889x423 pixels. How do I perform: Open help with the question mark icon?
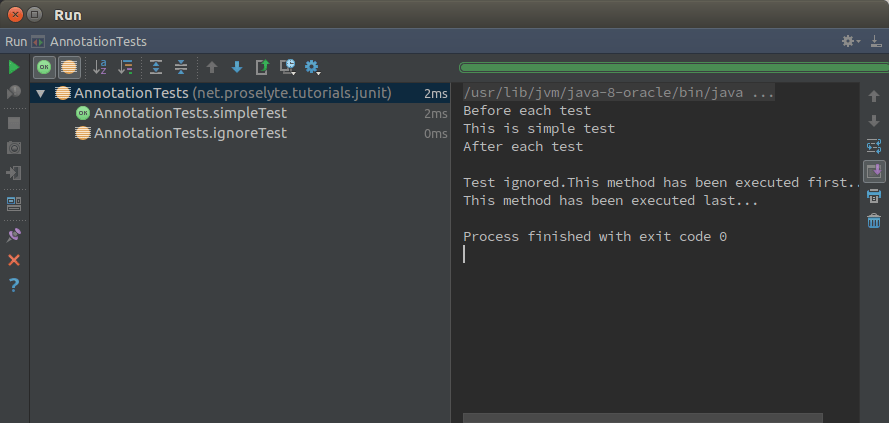click(14, 285)
